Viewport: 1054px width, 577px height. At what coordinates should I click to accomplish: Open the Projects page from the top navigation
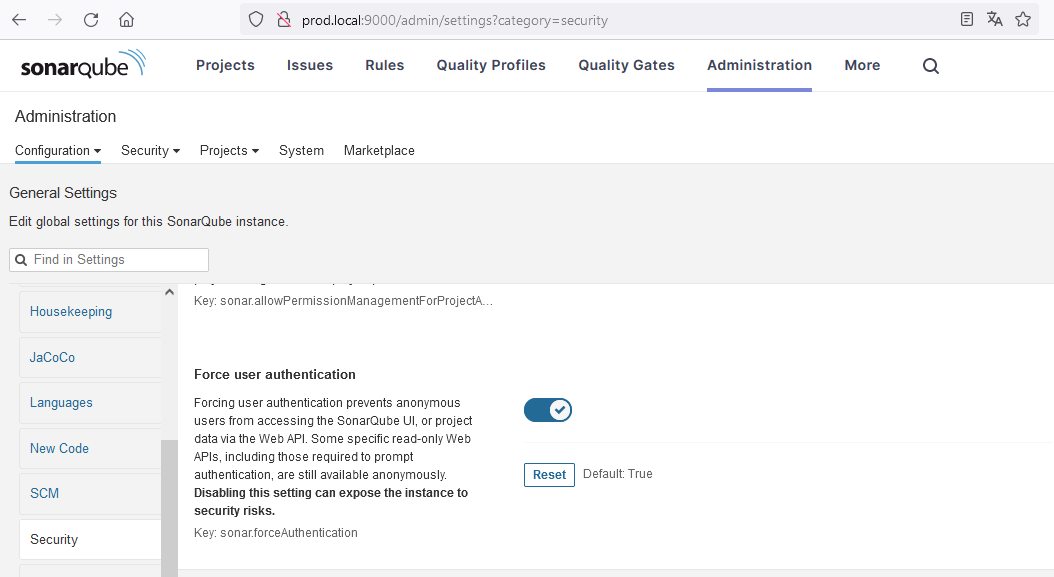click(225, 65)
